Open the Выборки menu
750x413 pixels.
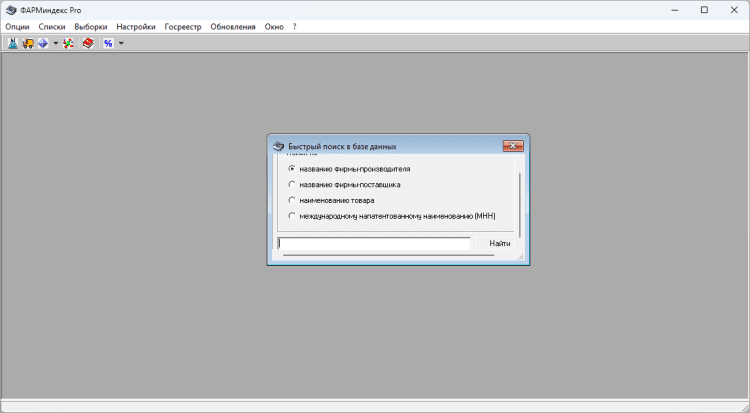click(91, 27)
